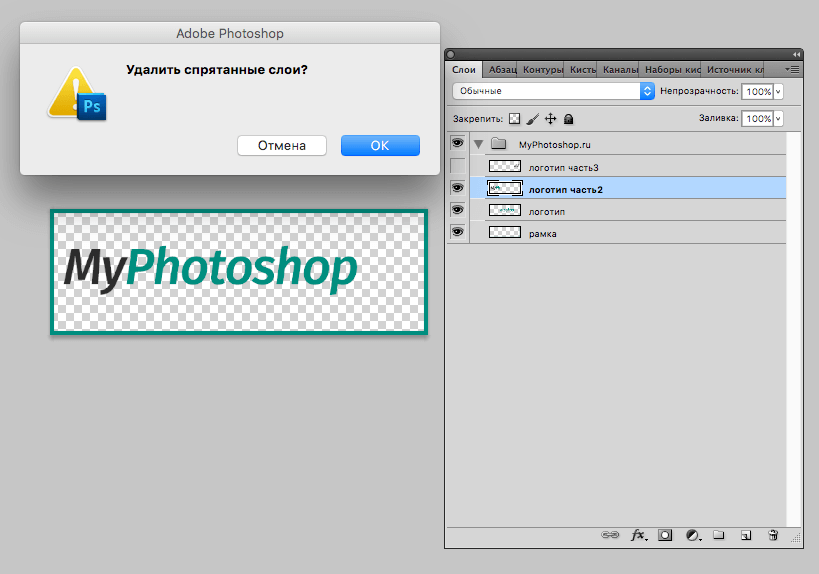The height and width of the screenshot is (574, 819).
Task: Add a layer mask
Action: click(x=665, y=536)
